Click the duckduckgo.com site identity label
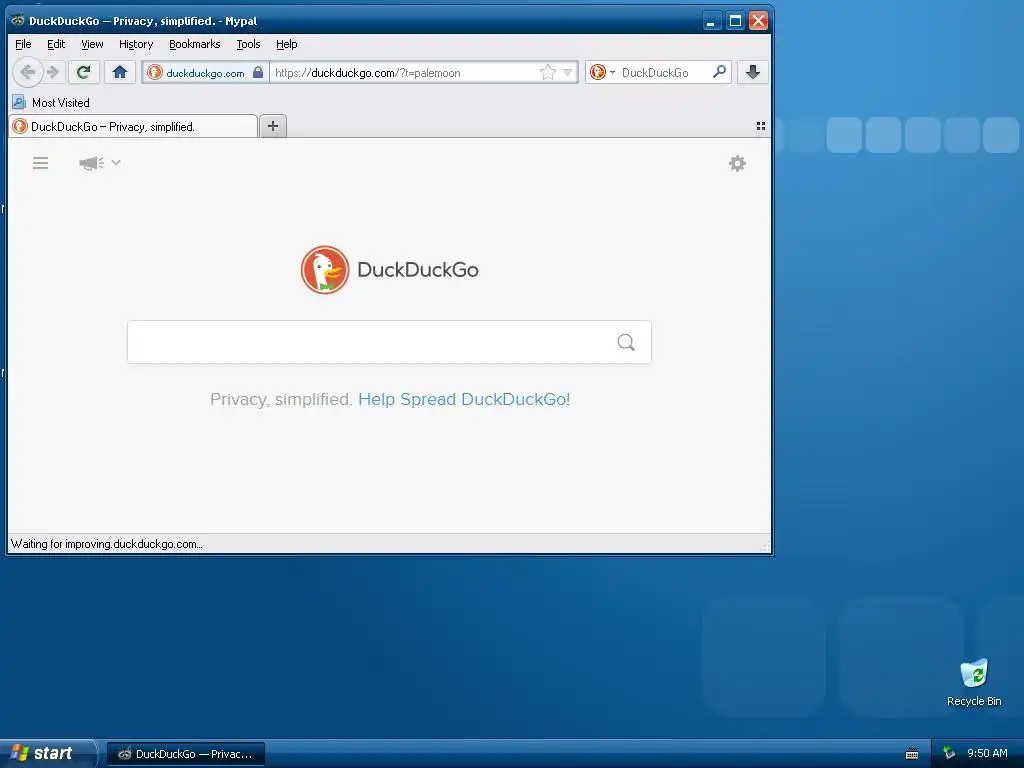 (x=205, y=72)
